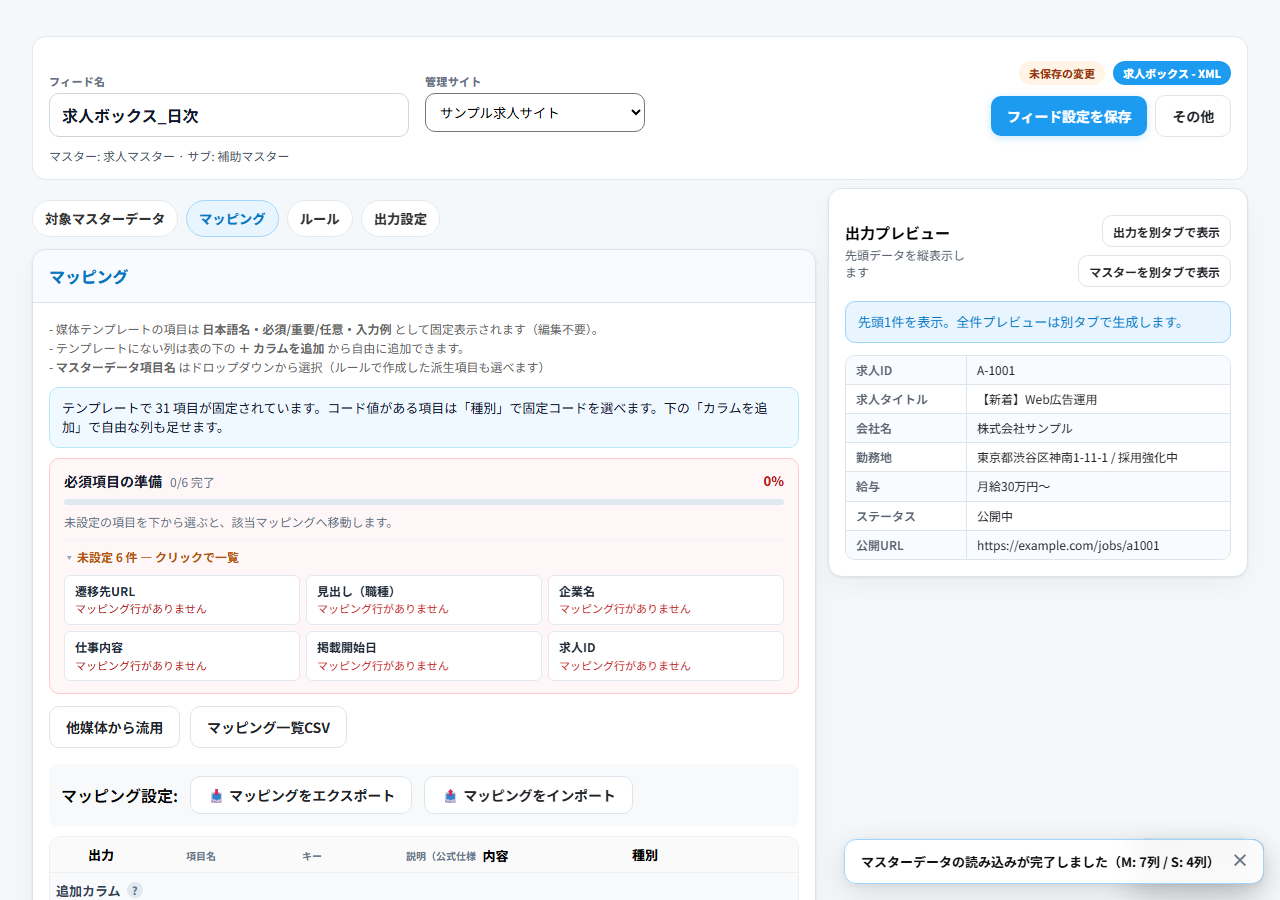
Task: Click the 0% completion percentage
Action: pyautogui.click(x=773, y=481)
